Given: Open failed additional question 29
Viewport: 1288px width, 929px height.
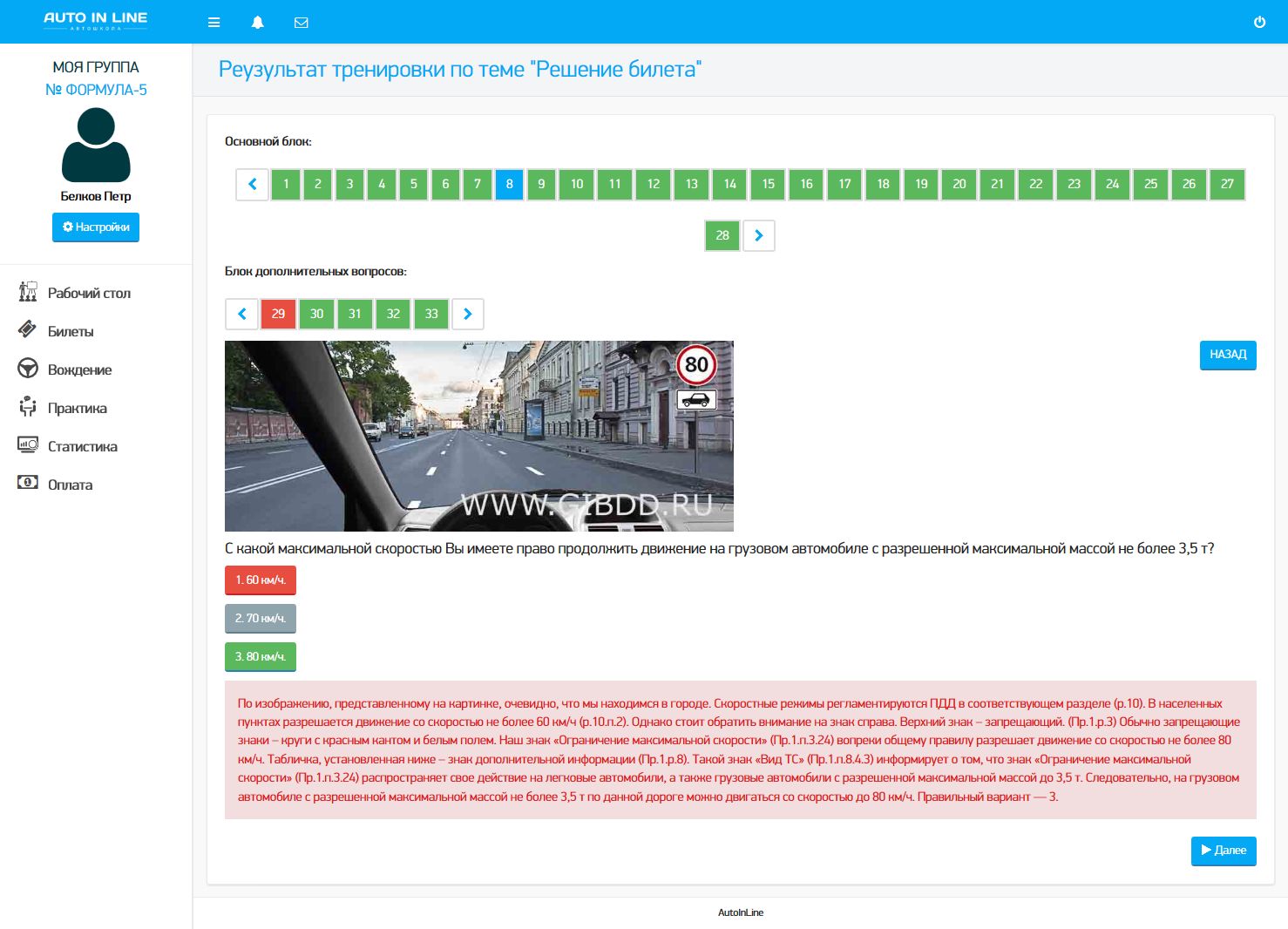Looking at the screenshot, I should click(x=279, y=314).
